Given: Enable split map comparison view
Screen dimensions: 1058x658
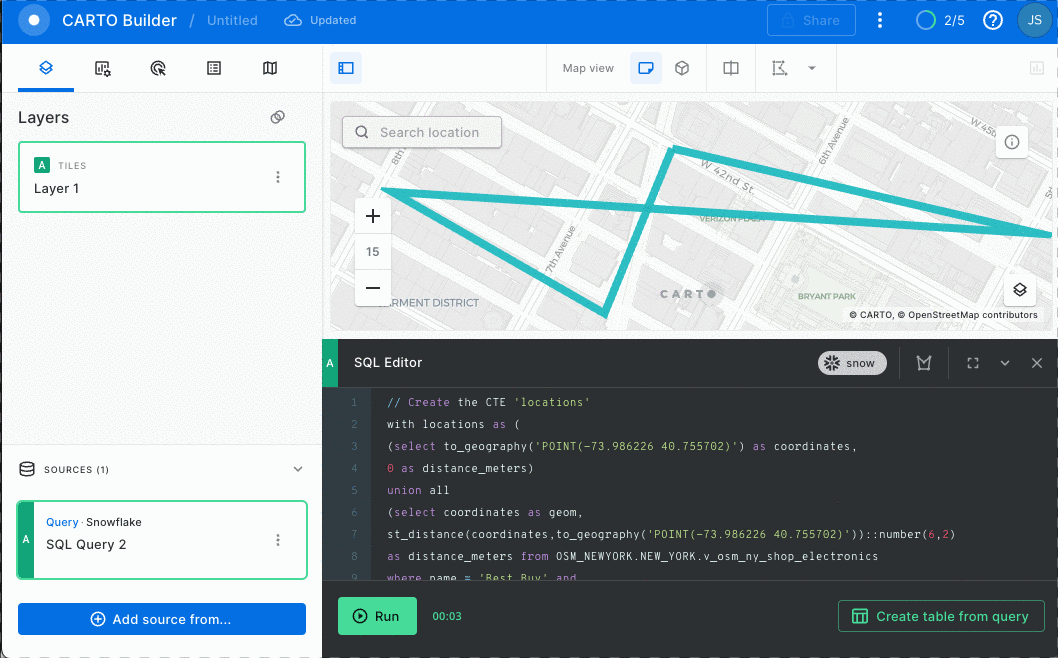Looking at the screenshot, I should click(731, 68).
